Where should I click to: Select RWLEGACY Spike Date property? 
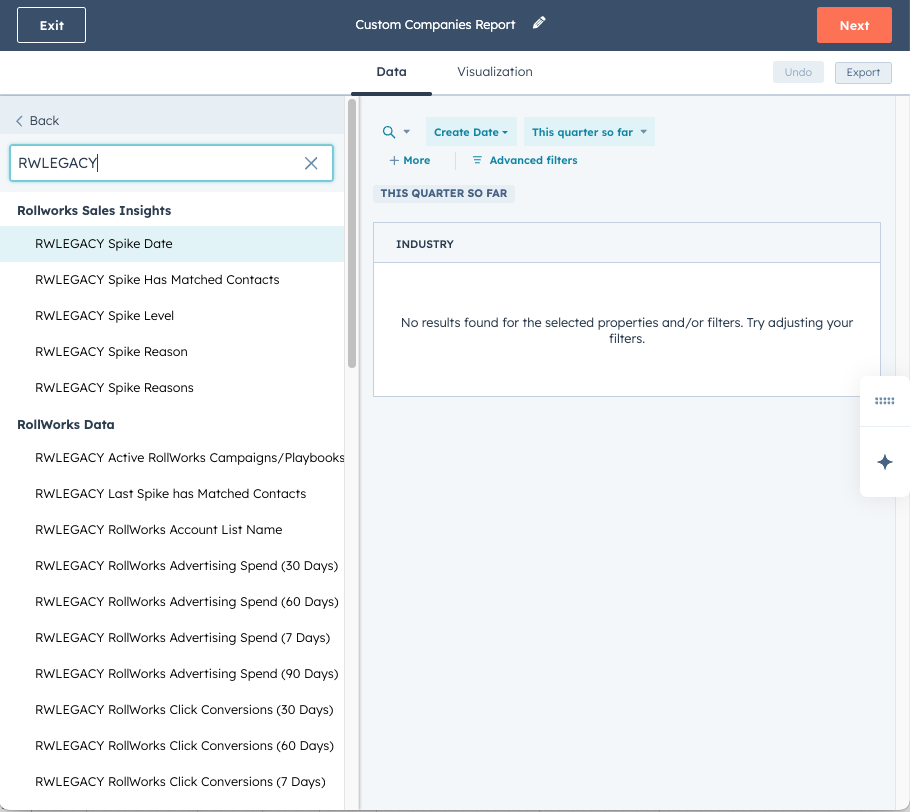(104, 244)
